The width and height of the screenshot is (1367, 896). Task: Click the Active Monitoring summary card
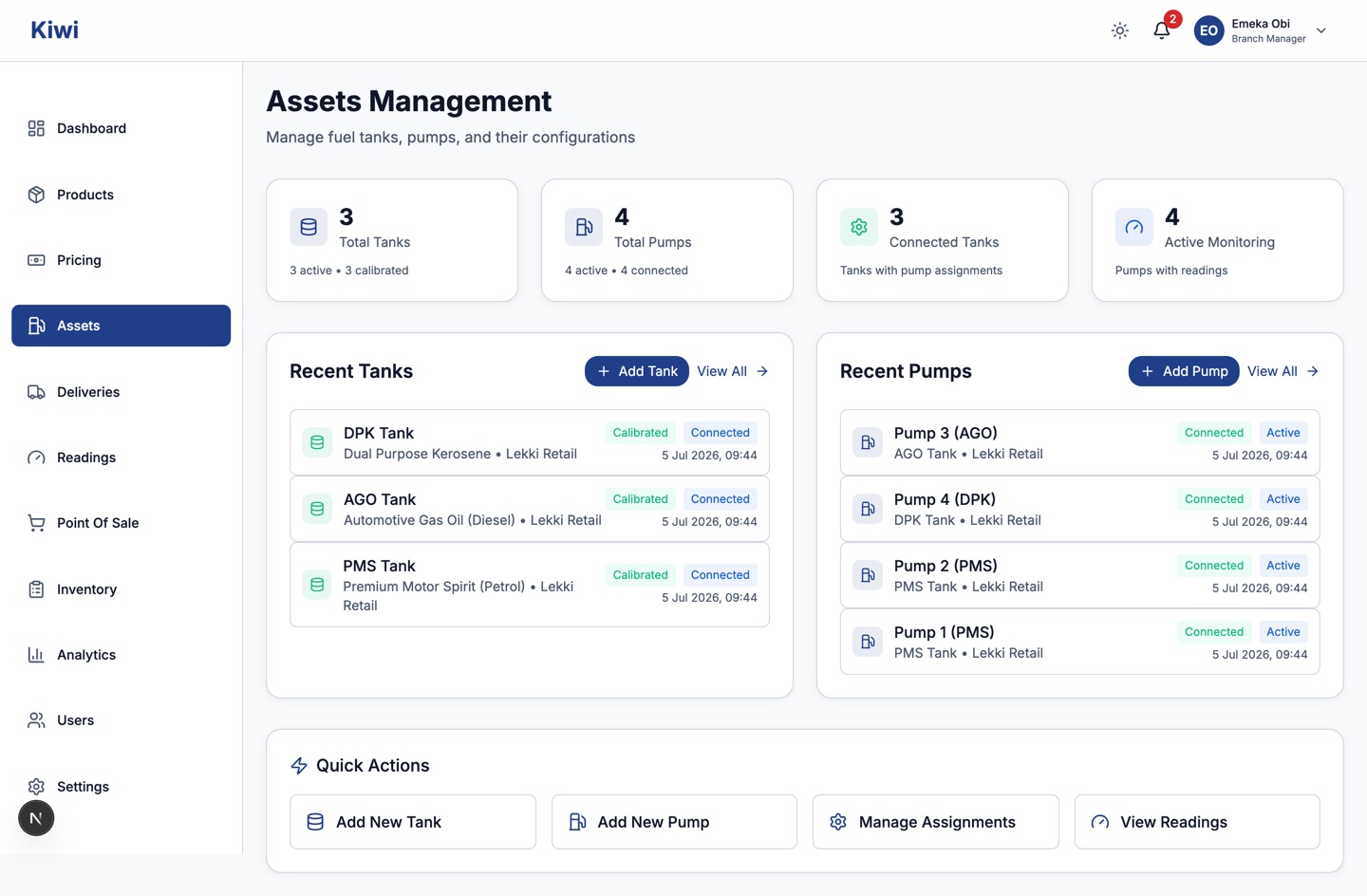click(x=1218, y=240)
